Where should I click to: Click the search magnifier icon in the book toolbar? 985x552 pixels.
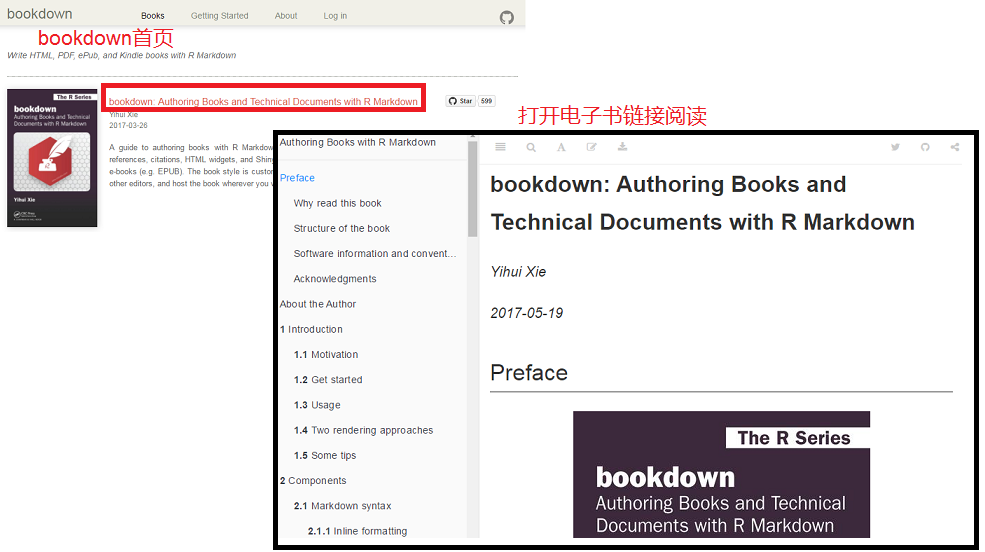click(x=531, y=147)
